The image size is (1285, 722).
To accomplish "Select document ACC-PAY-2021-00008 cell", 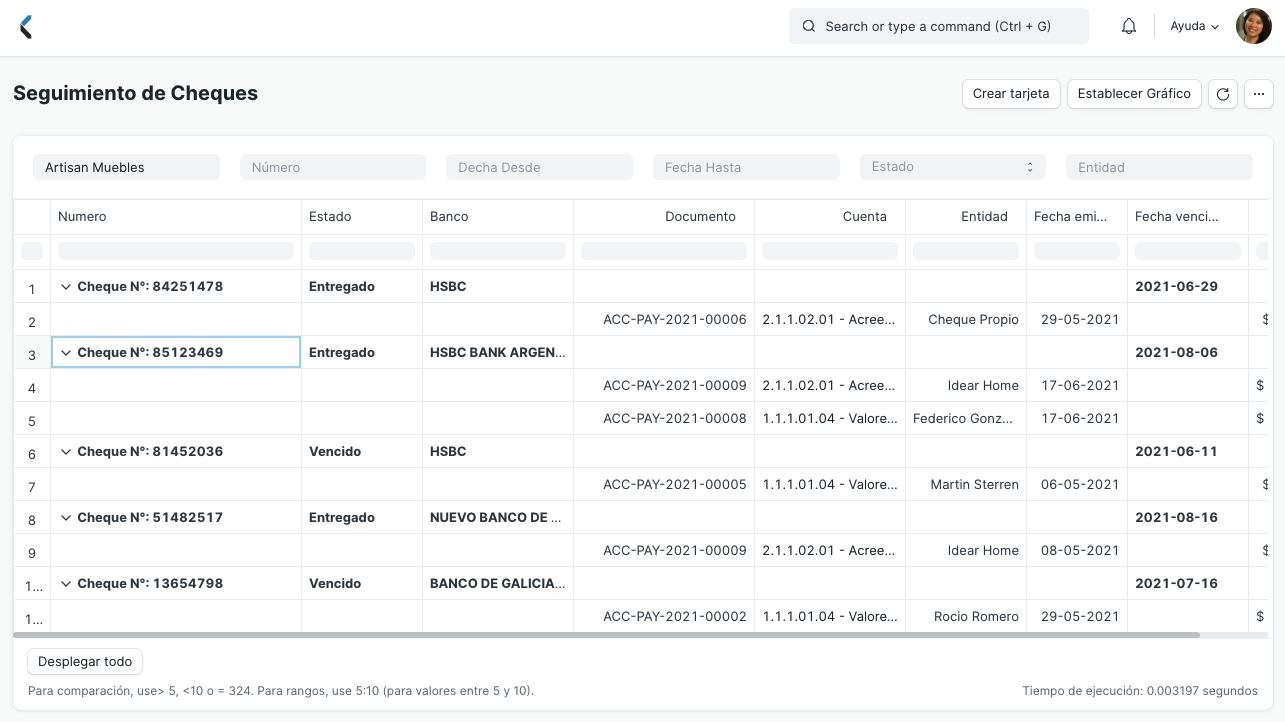I will (x=664, y=419).
